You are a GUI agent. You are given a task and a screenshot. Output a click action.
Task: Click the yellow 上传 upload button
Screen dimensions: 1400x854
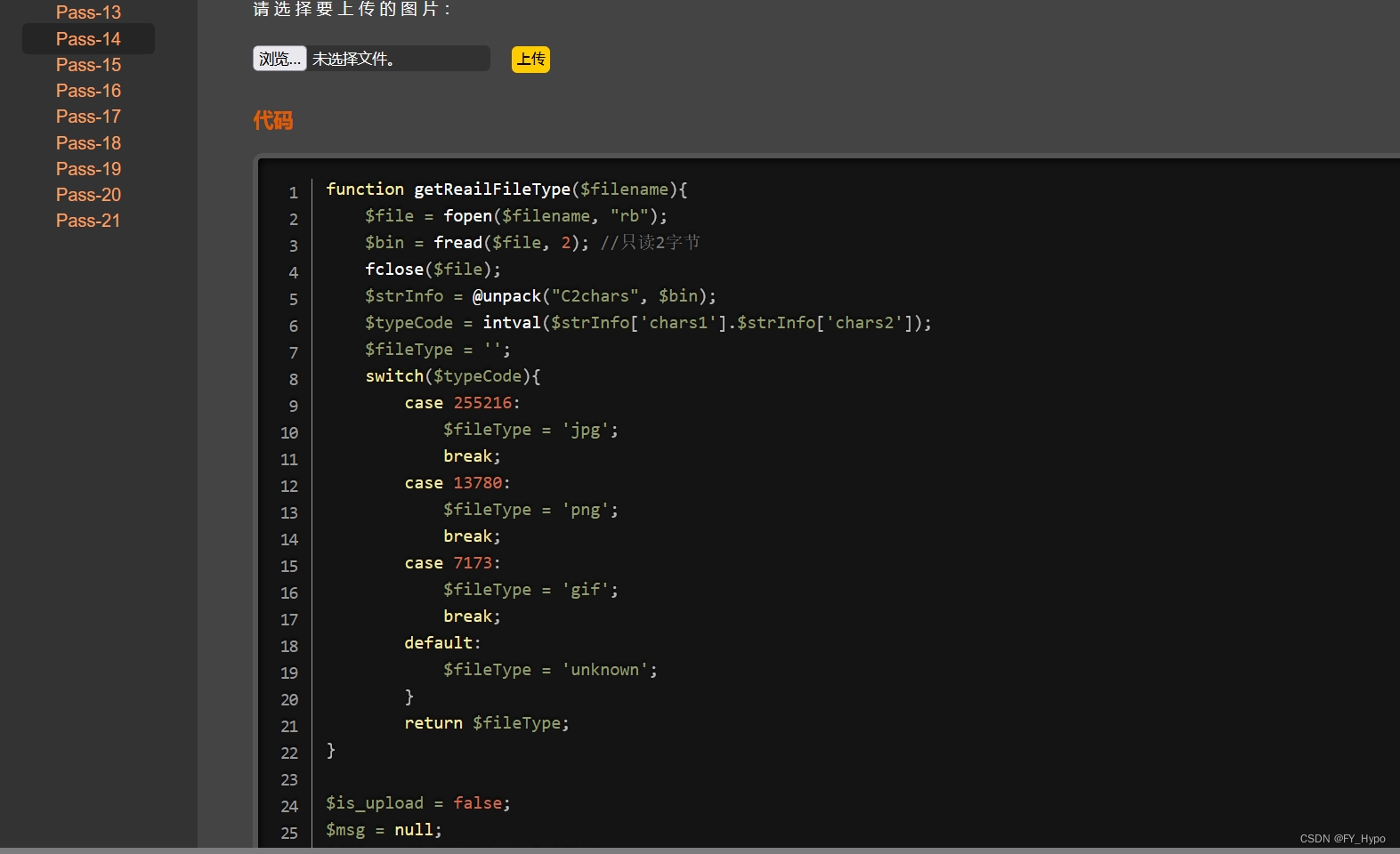[530, 60]
